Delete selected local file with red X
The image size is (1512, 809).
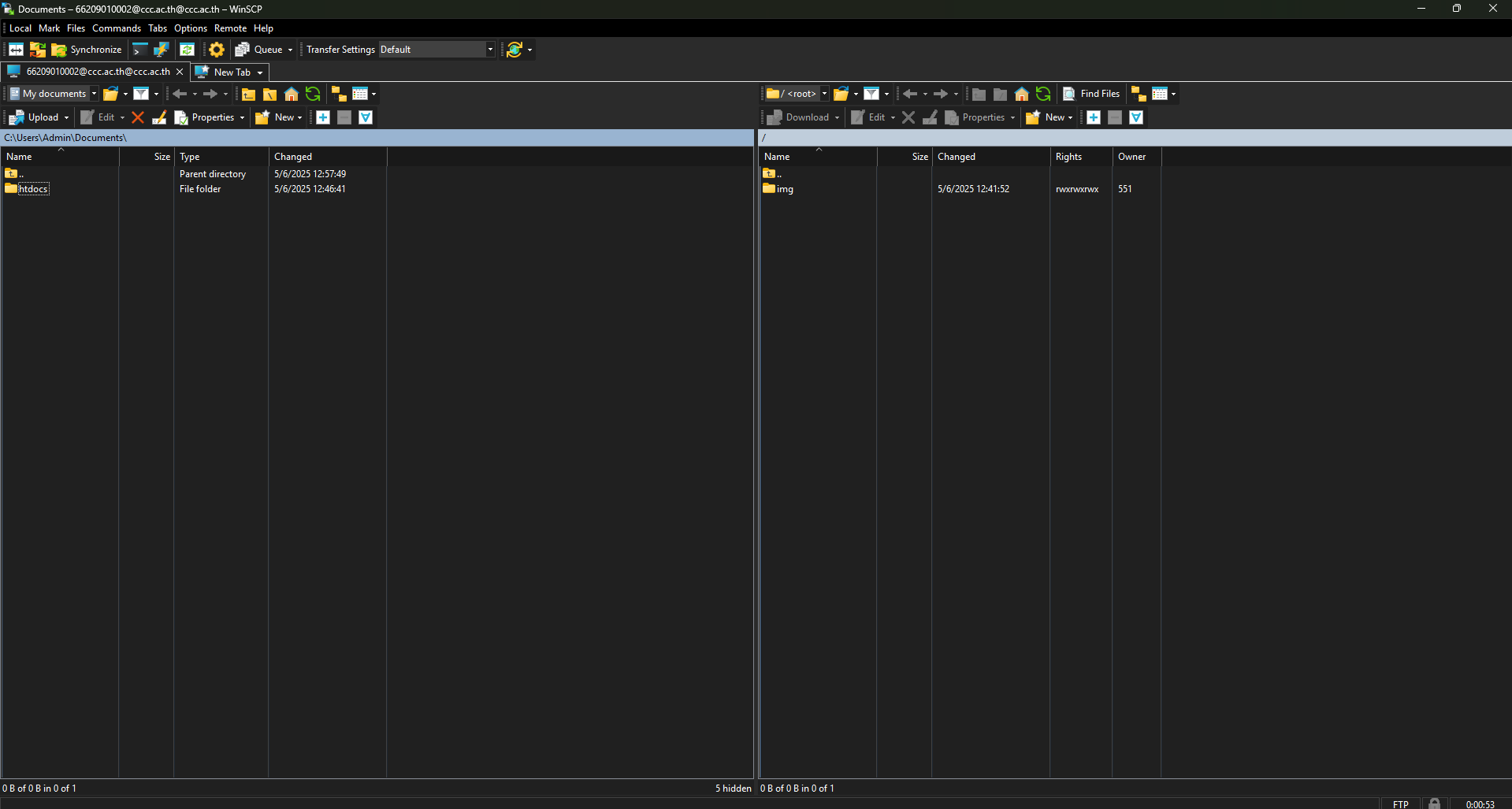coord(138,117)
